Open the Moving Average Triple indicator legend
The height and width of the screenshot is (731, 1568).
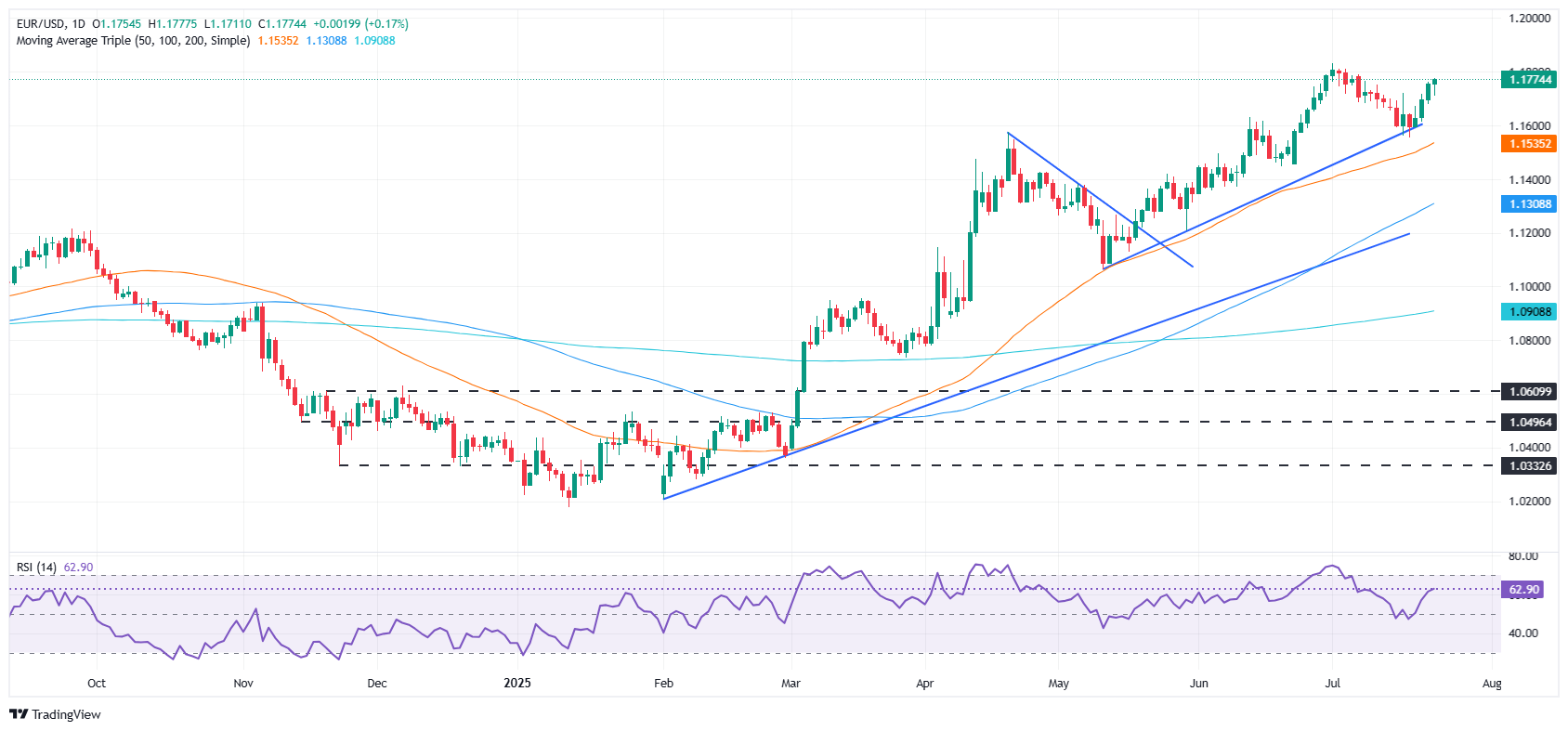[133, 41]
